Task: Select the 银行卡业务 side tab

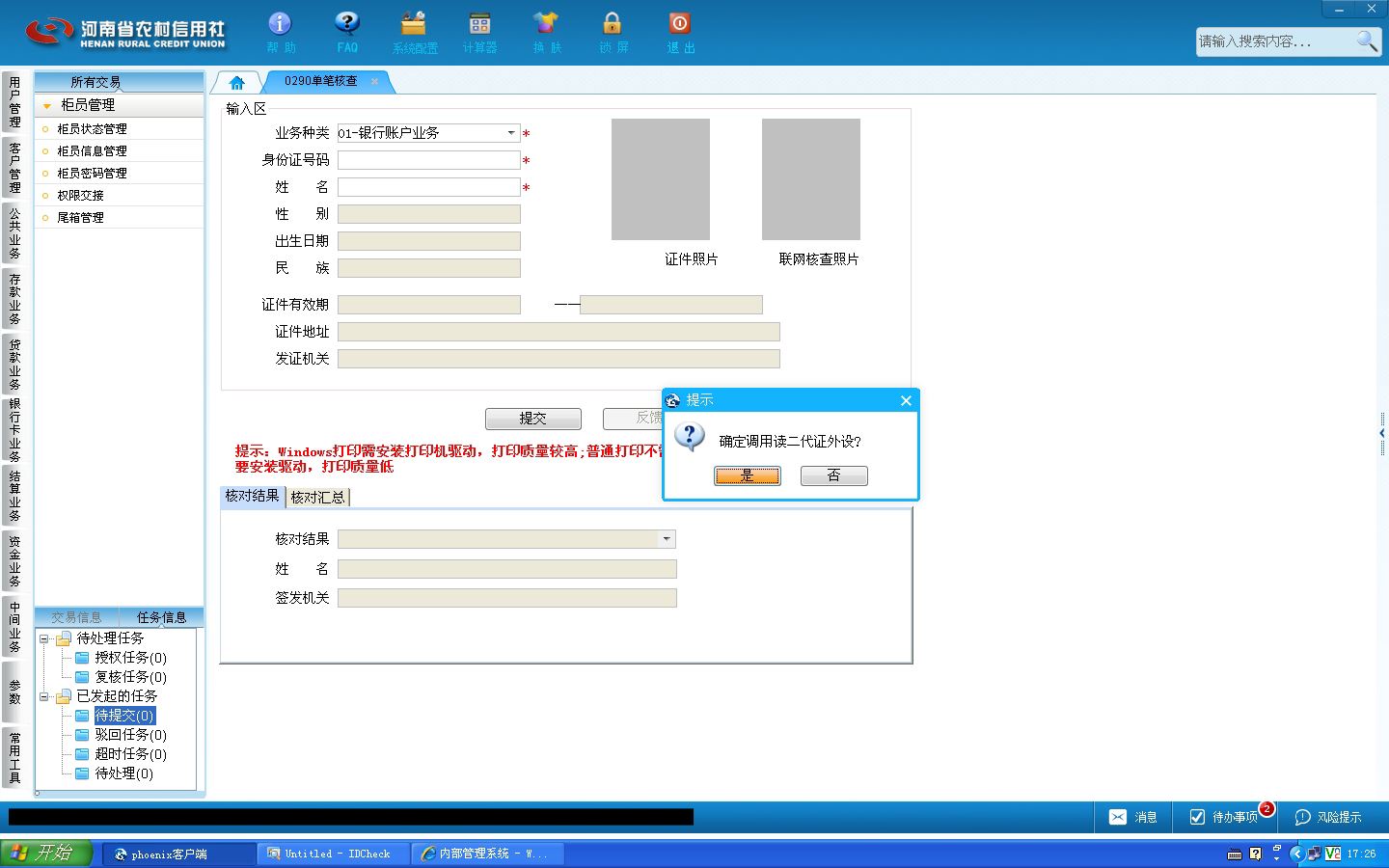Action: (x=14, y=429)
